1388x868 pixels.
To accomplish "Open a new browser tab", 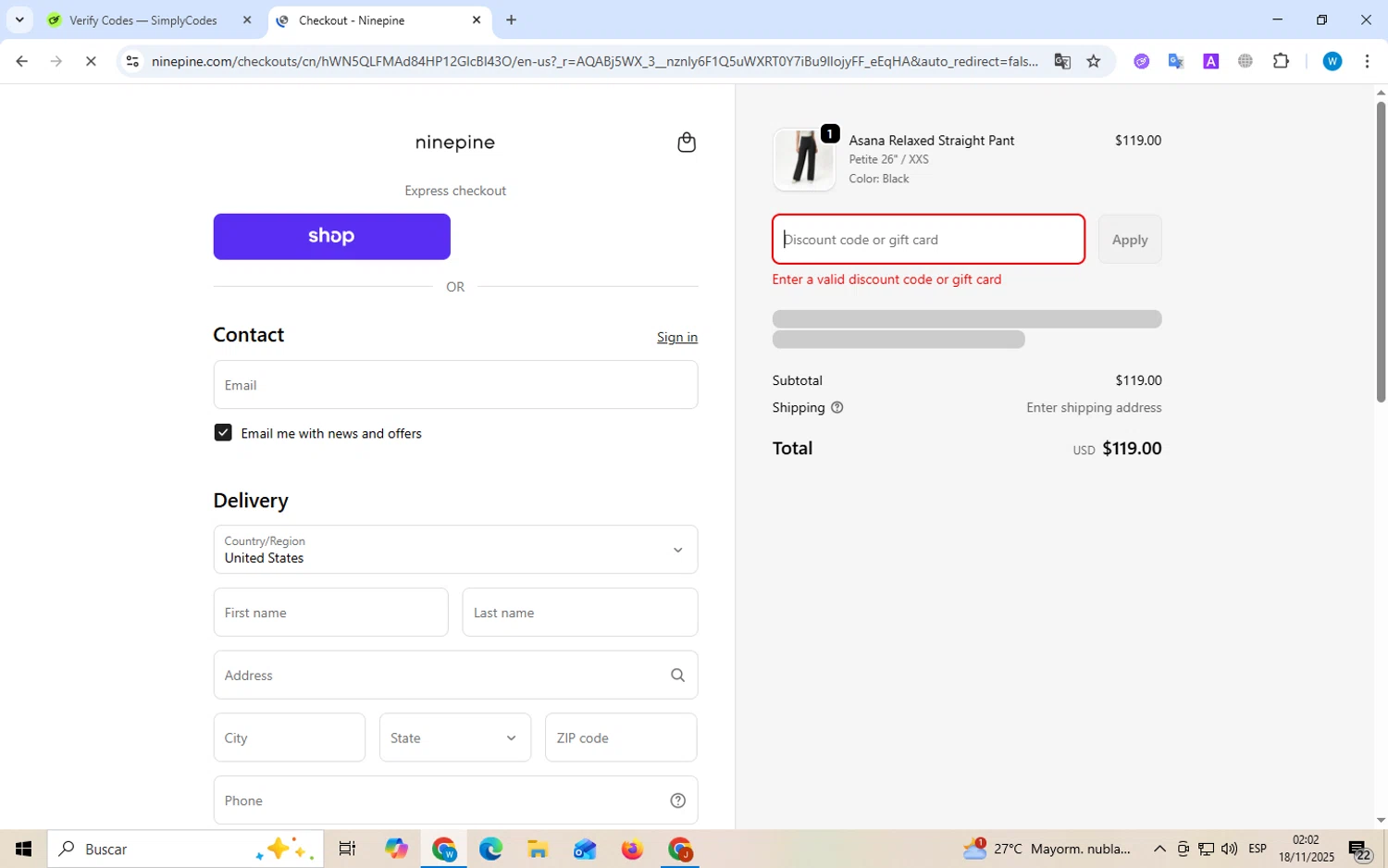I will click(x=511, y=19).
